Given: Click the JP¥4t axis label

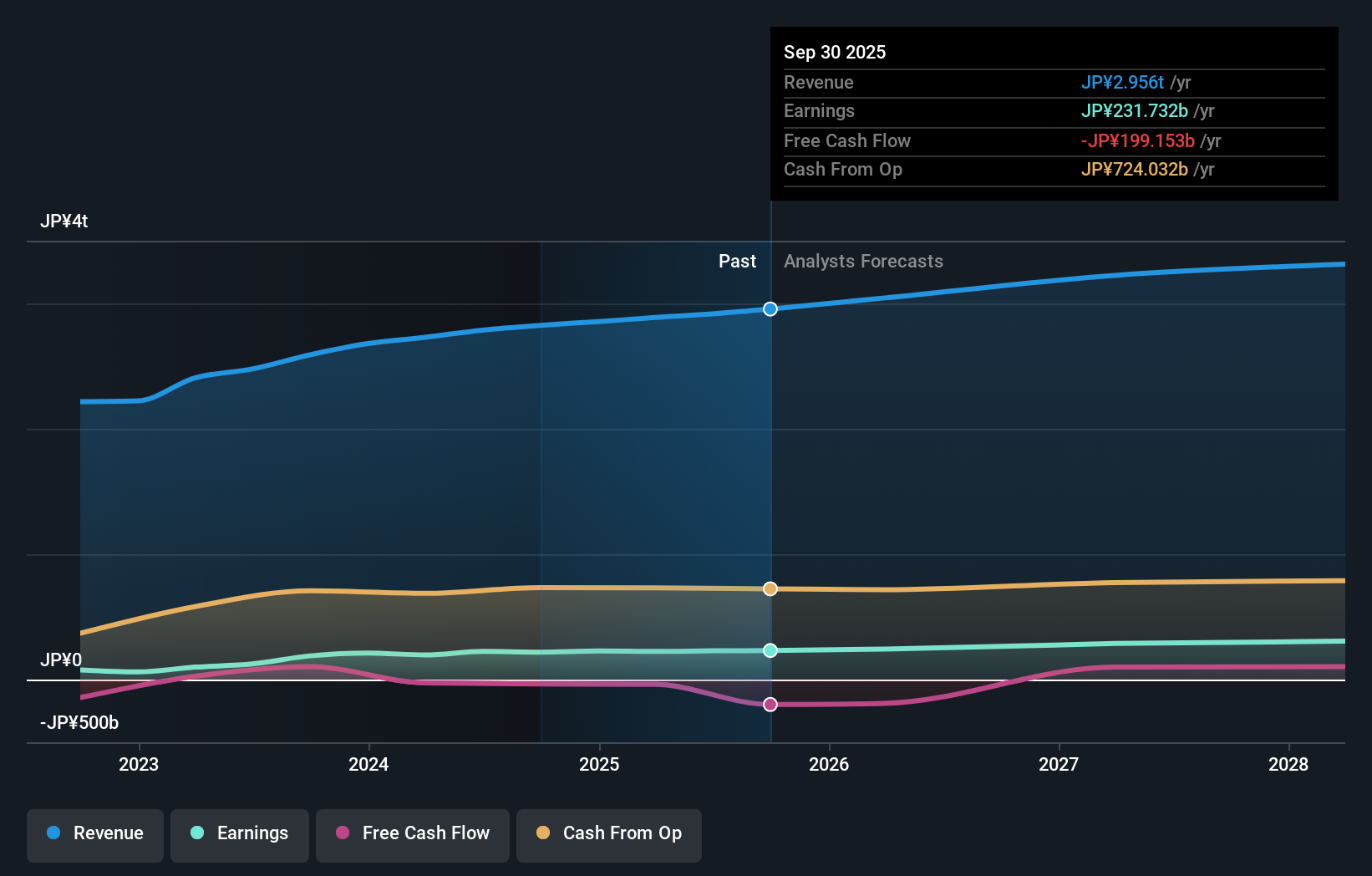Looking at the screenshot, I should click(x=65, y=221).
